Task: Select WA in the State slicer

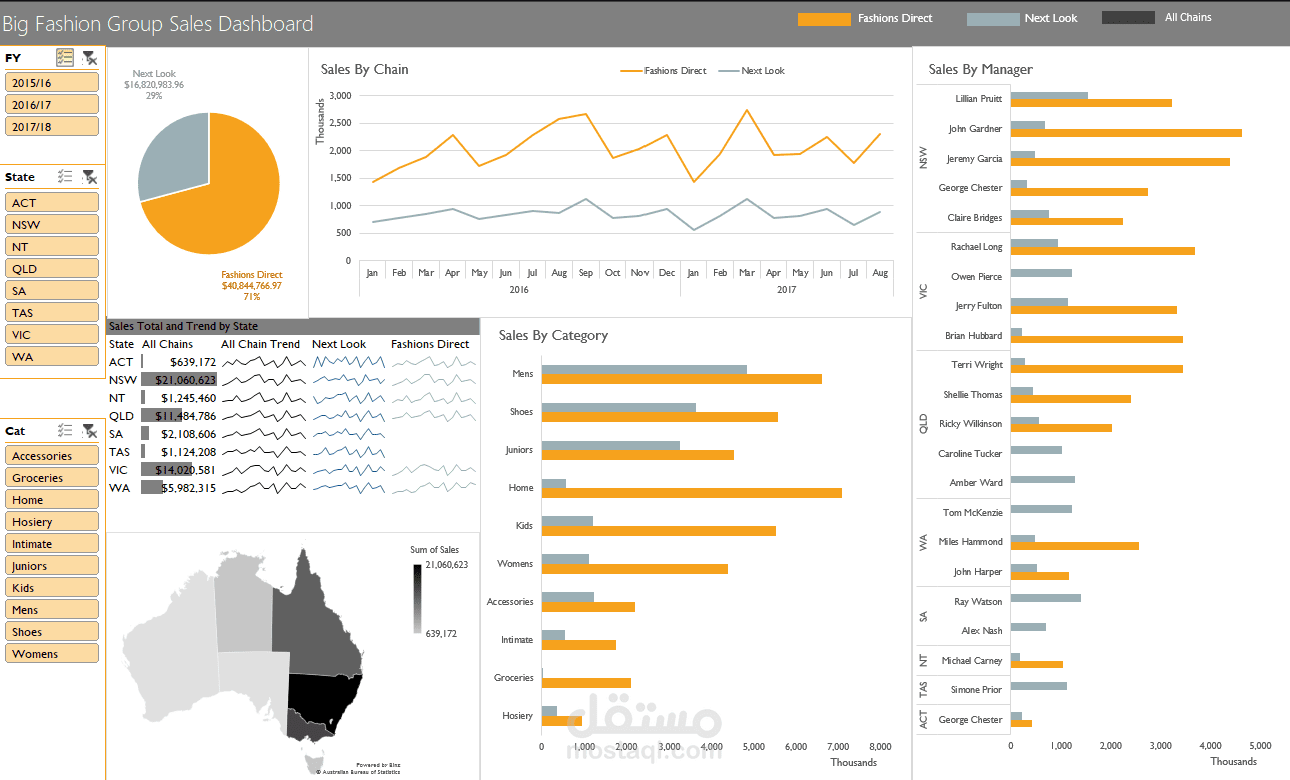Action: pyautogui.click(x=51, y=356)
